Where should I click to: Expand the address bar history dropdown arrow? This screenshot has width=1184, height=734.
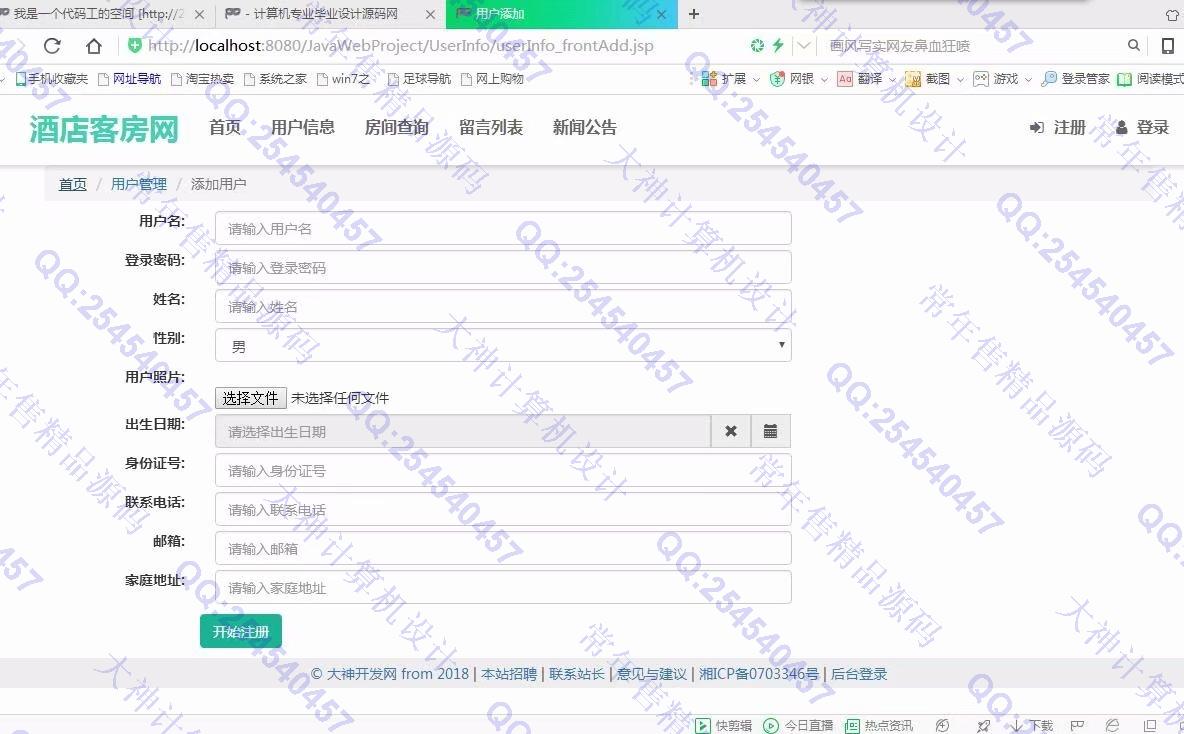coord(804,45)
